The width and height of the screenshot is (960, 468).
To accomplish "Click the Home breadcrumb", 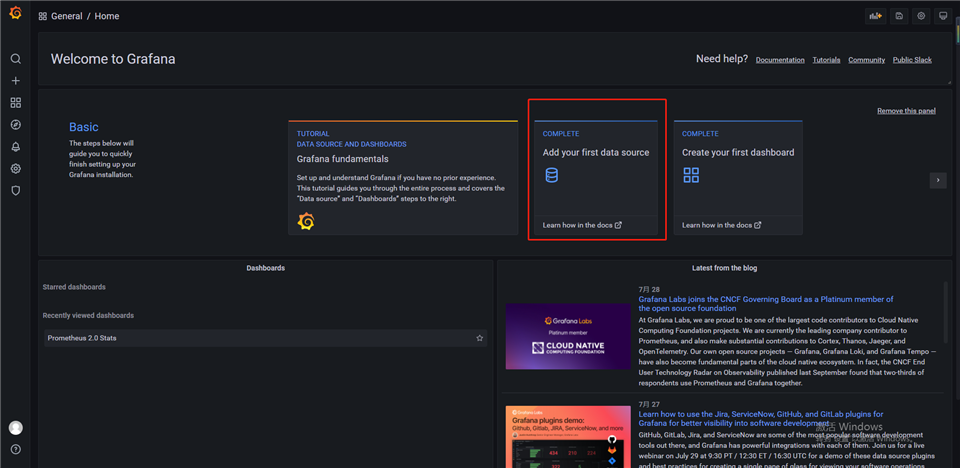I will pyautogui.click(x=107, y=17).
